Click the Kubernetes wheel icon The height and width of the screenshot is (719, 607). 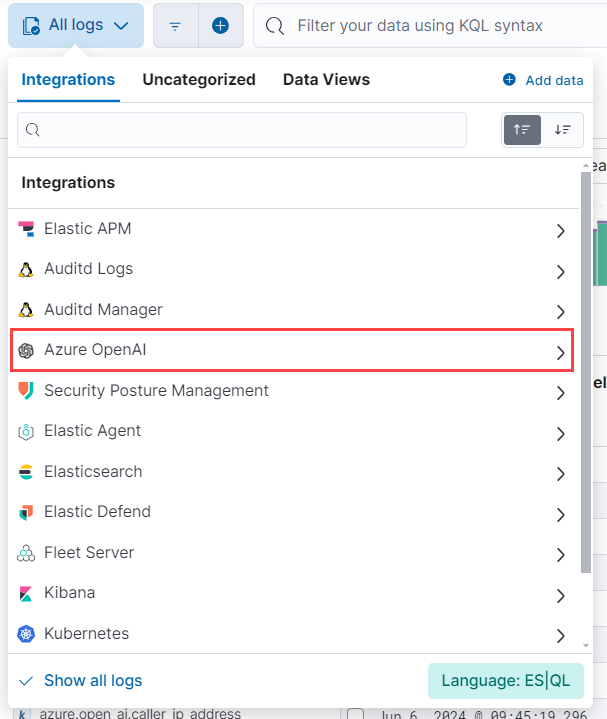(x=26, y=634)
